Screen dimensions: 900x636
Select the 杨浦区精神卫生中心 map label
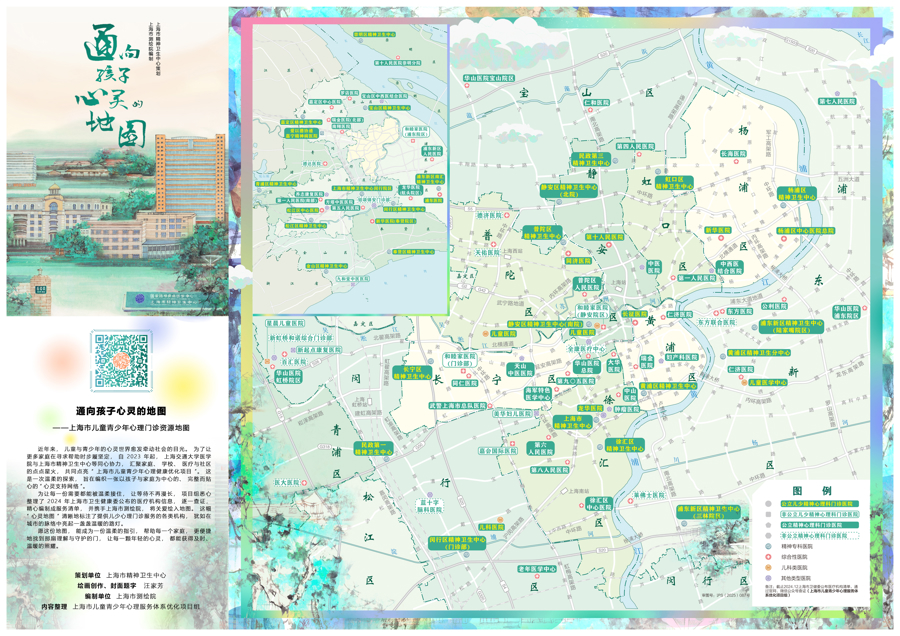click(796, 193)
